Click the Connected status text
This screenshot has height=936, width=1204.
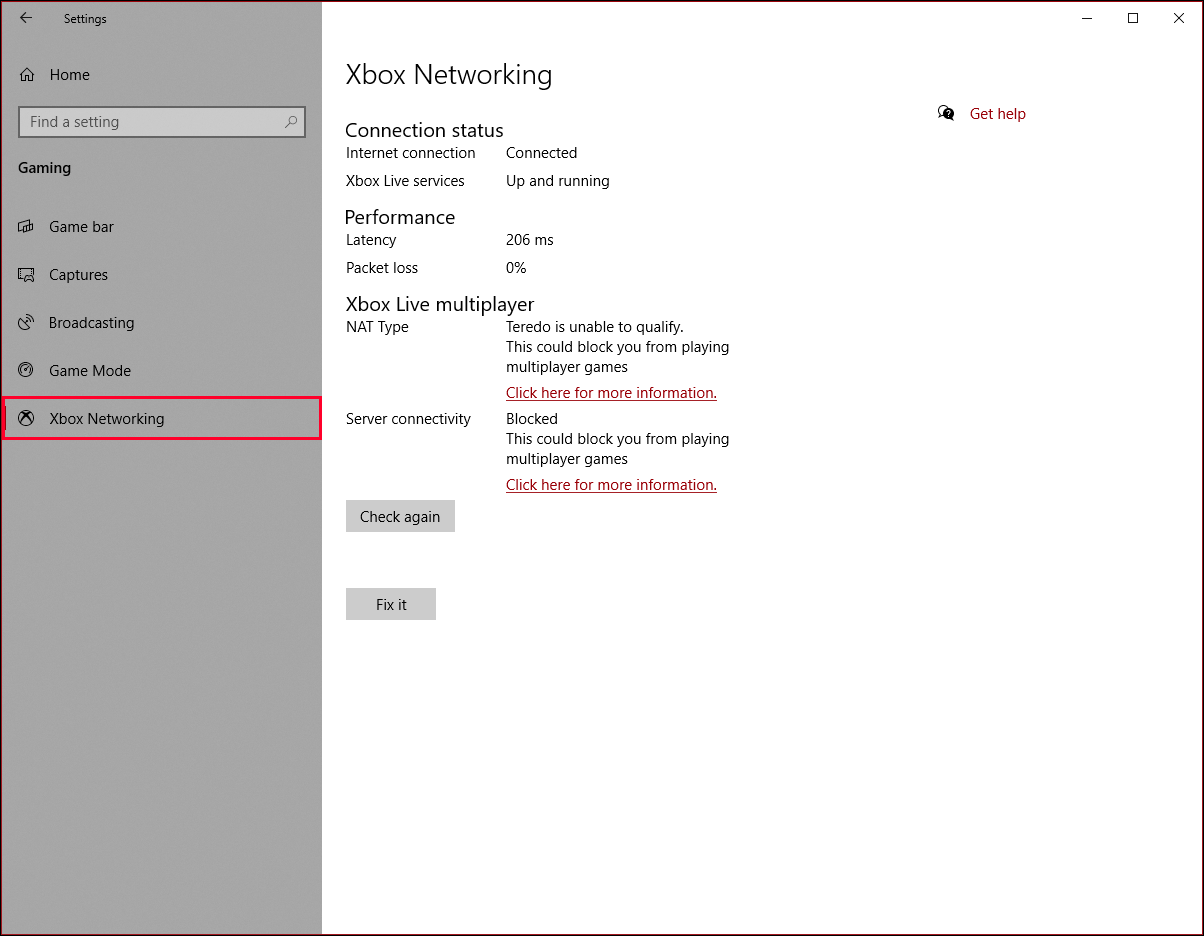click(x=542, y=153)
